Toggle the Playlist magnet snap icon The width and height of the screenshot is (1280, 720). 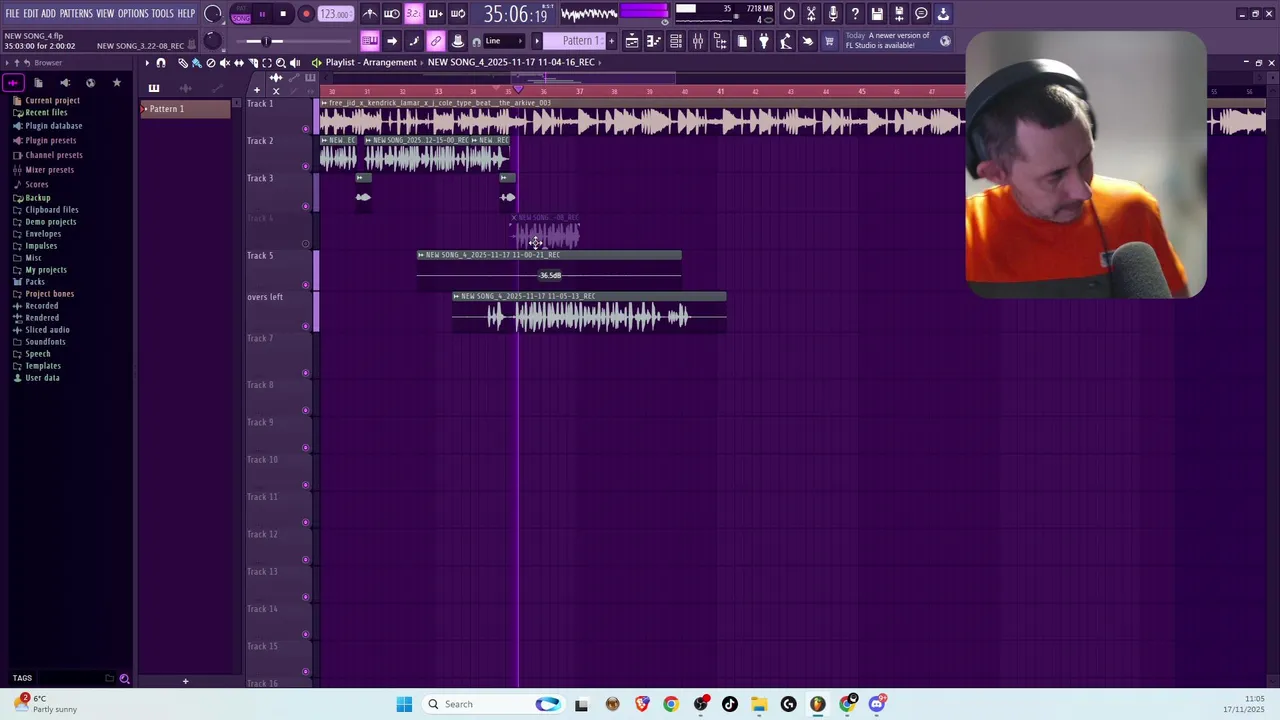(x=161, y=63)
